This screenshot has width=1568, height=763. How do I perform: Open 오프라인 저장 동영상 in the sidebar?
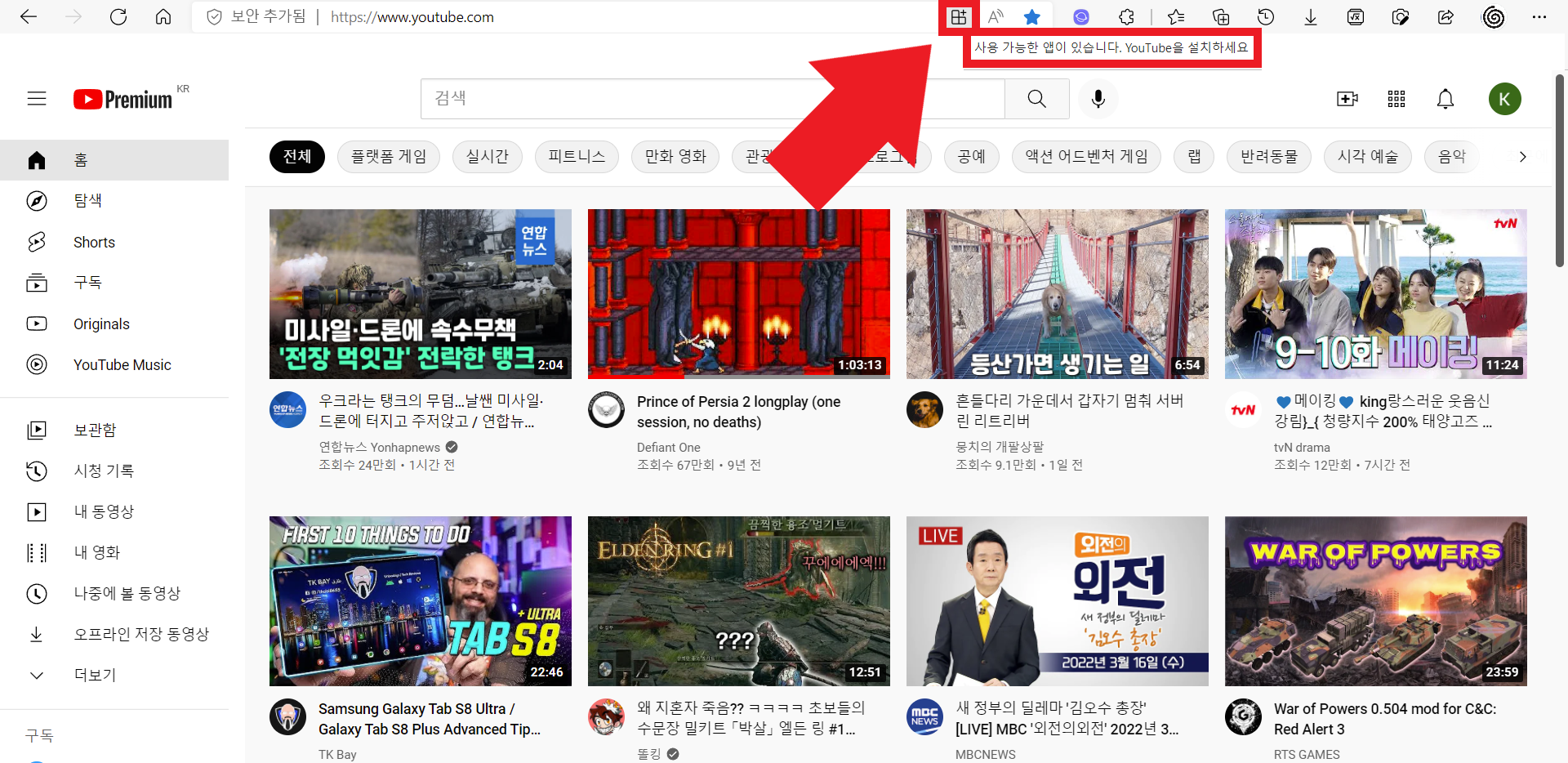pyautogui.click(x=114, y=634)
